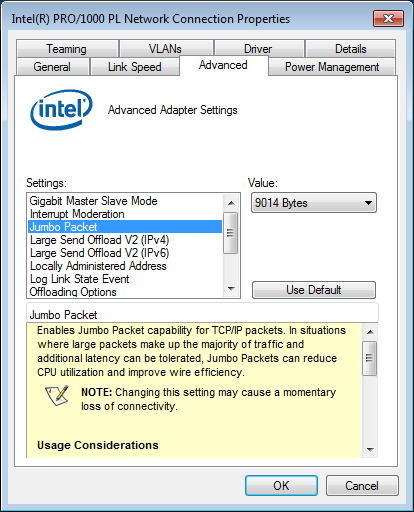This screenshot has width=414, height=512.
Task: Go to the Driver tab
Action: [x=258, y=49]
